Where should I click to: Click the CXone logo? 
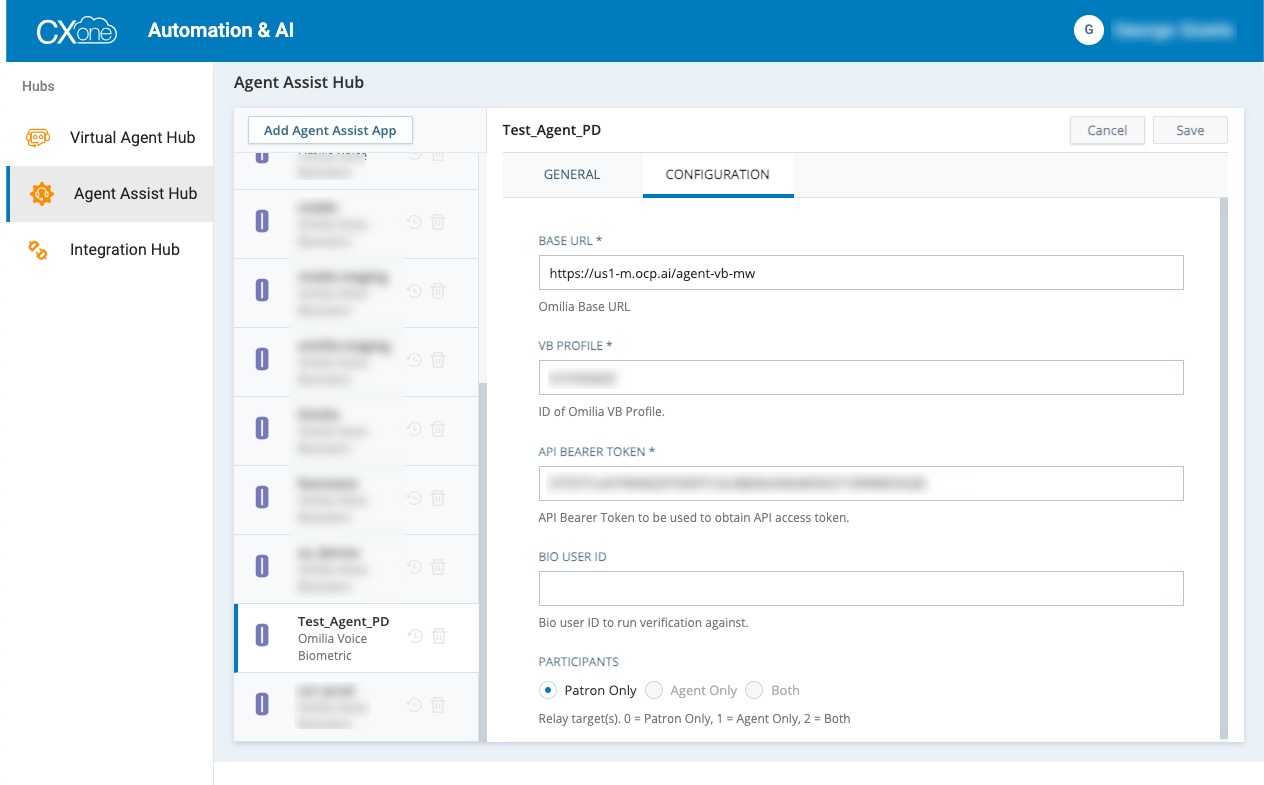click(77, 31)
